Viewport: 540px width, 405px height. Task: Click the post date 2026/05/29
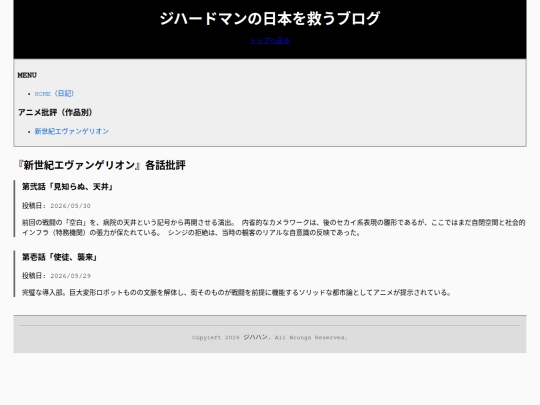click(x=71, y=276)
